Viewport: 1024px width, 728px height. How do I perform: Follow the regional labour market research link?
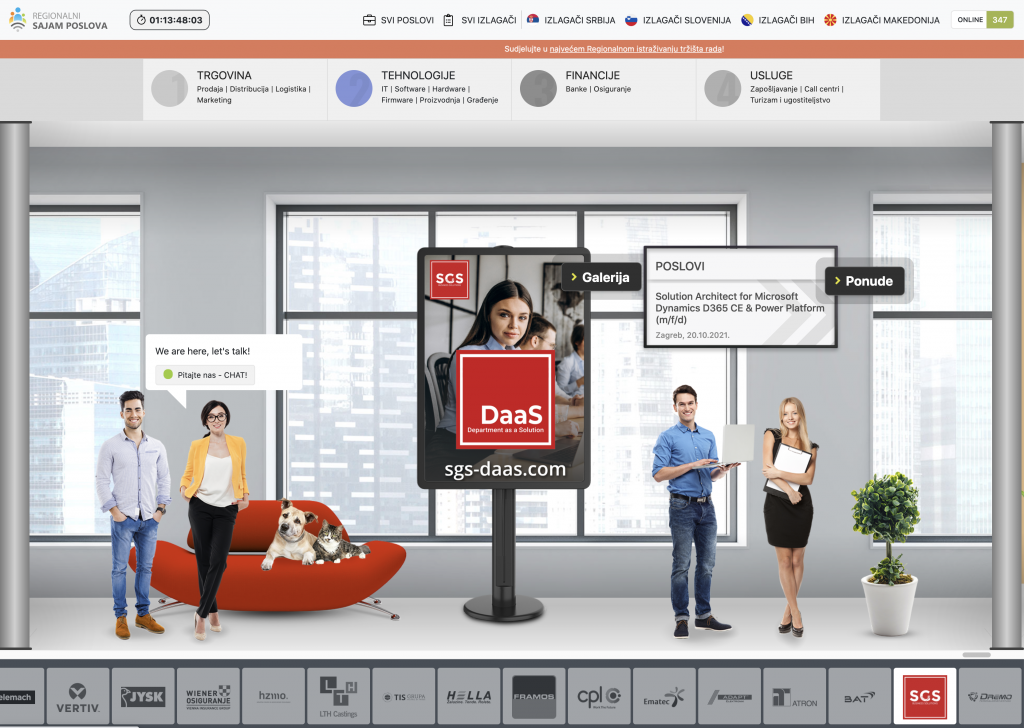pyautogui.click(x=635, y=49)
